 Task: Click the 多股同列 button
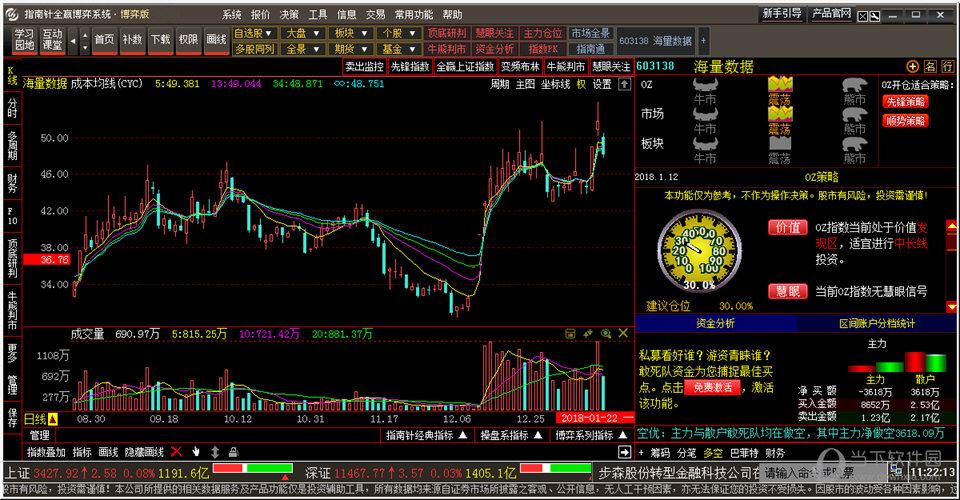point(254,49)
